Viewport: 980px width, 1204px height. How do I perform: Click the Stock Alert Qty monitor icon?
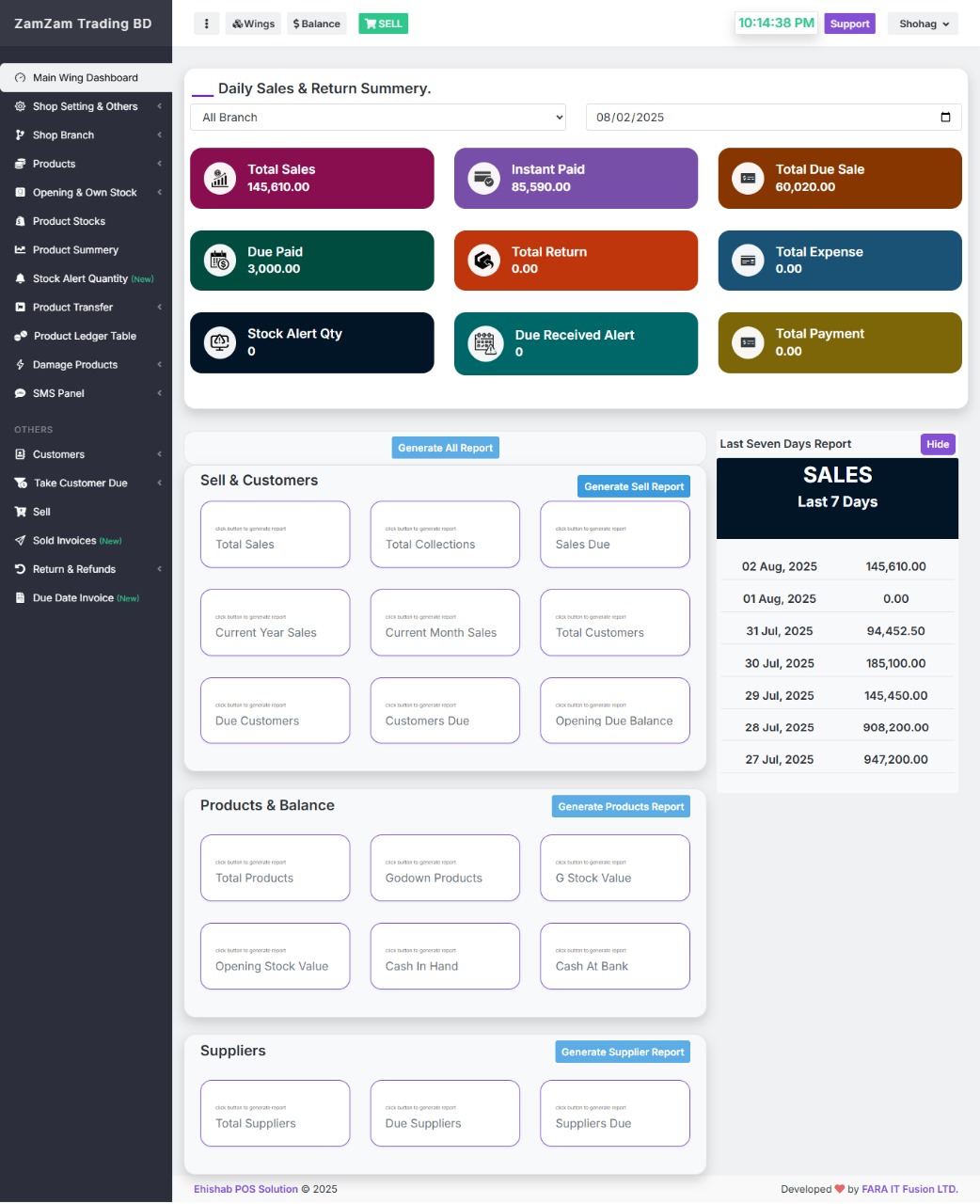tap(220, 342)
